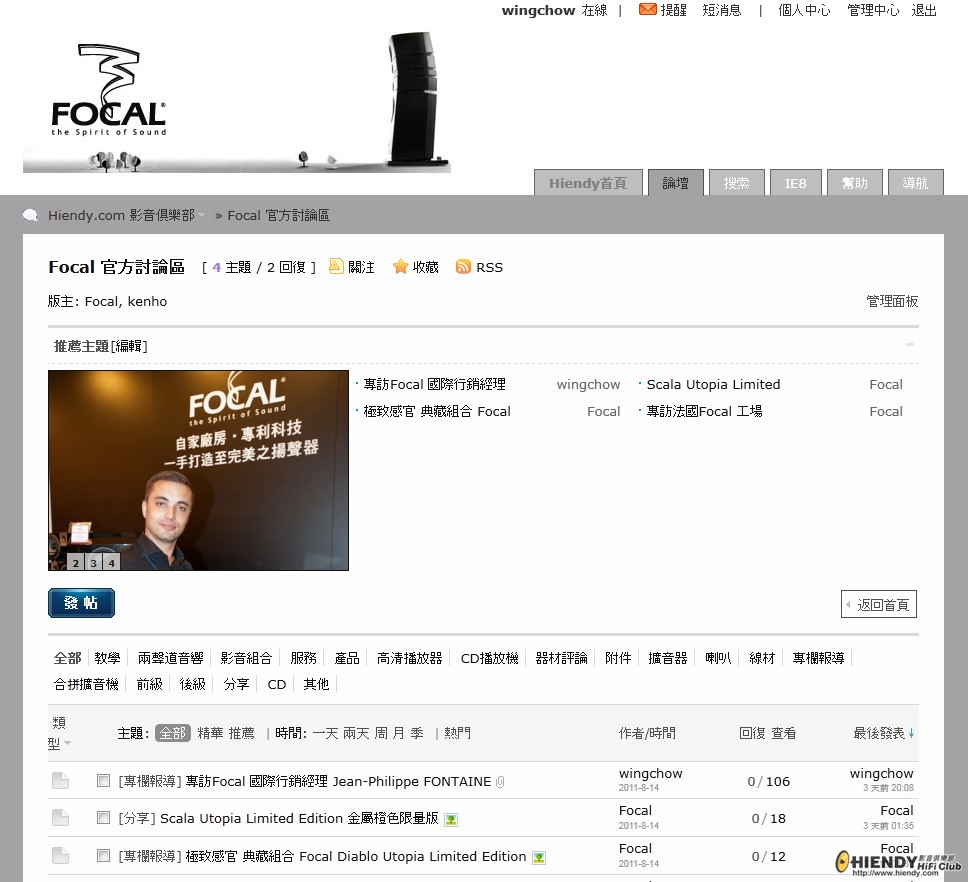The height and width of the screenshot is (882, 968).
Task: Click the 收藏 star favorite icon
Action: pos(400,266)
